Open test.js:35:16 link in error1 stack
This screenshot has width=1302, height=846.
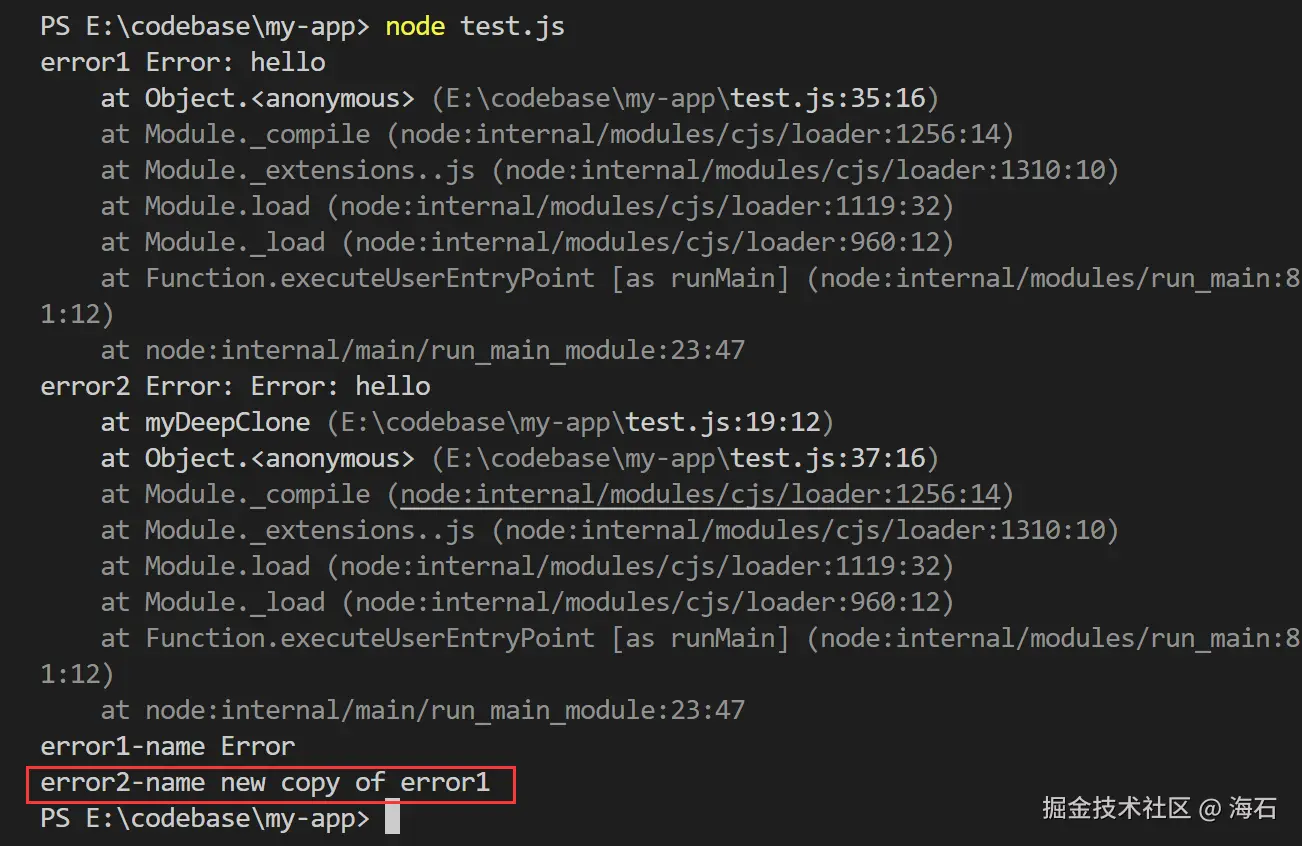pyautogui.click(x=832, y=98)
